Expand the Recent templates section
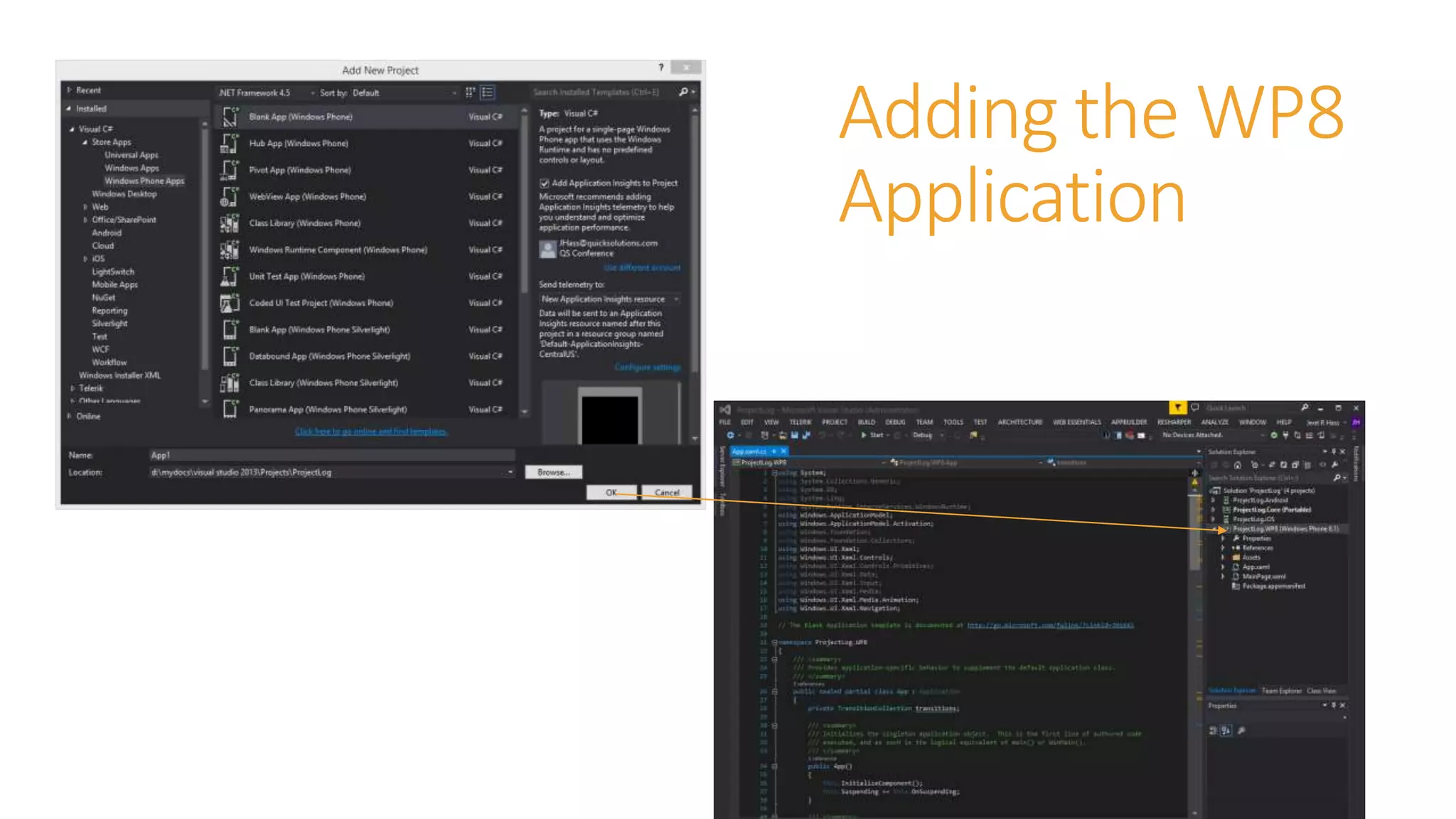 [70, 90]
